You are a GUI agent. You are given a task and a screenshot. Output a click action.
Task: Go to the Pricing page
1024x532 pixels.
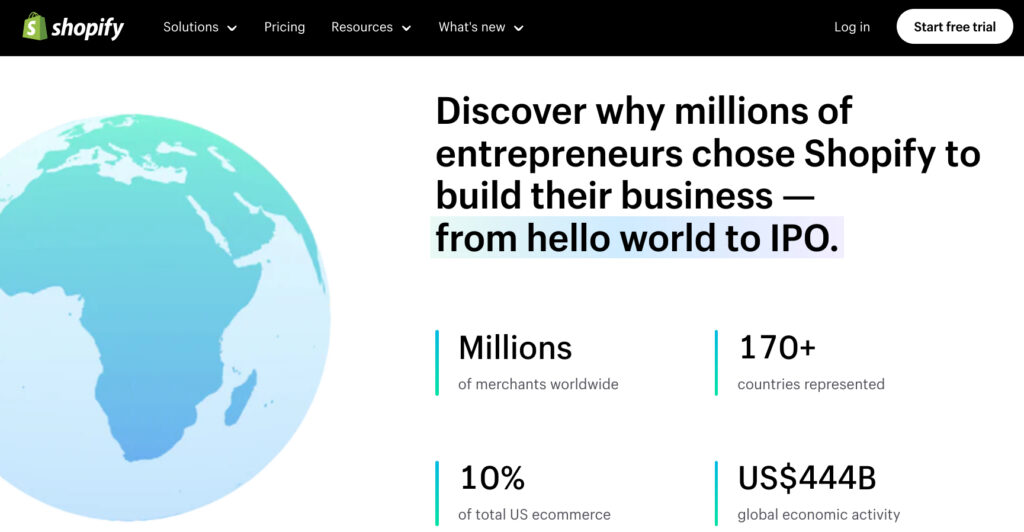coord(284,27)
